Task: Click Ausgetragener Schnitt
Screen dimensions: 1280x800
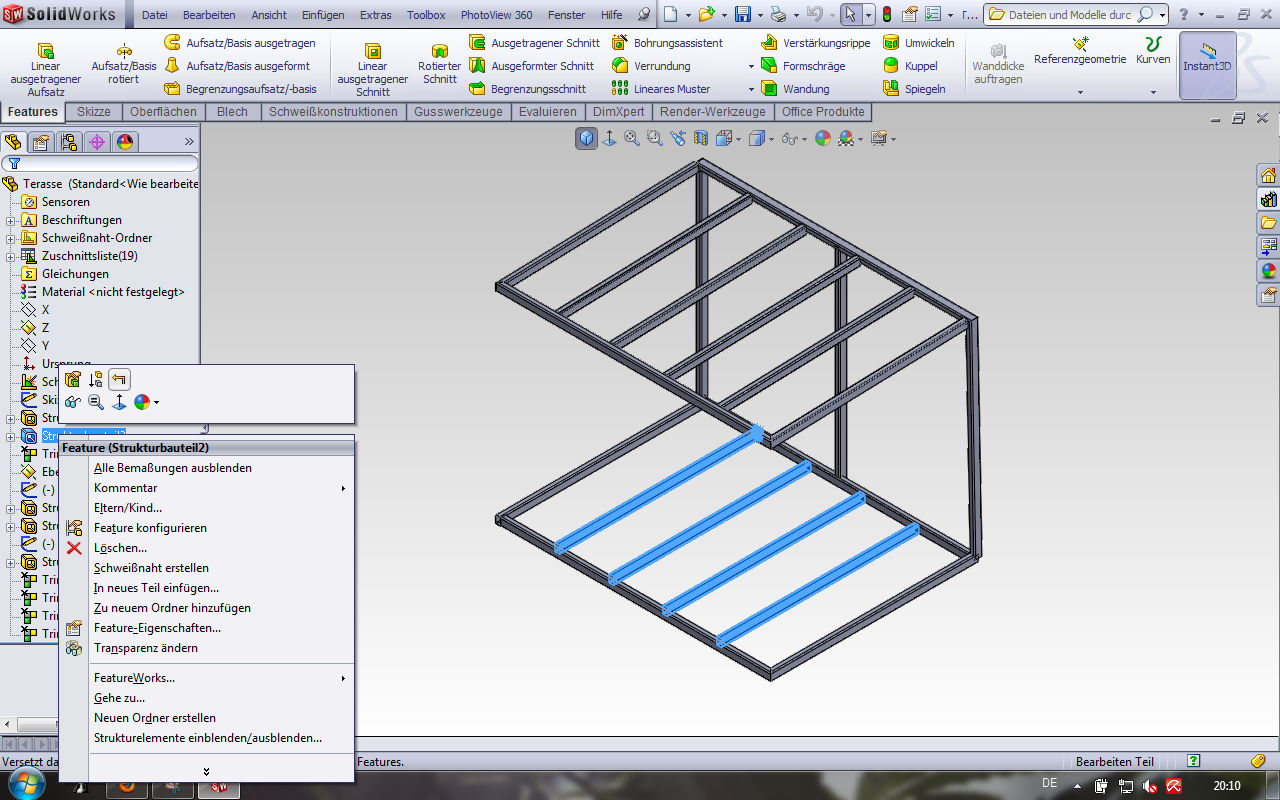Action: (x=534, y=43)
